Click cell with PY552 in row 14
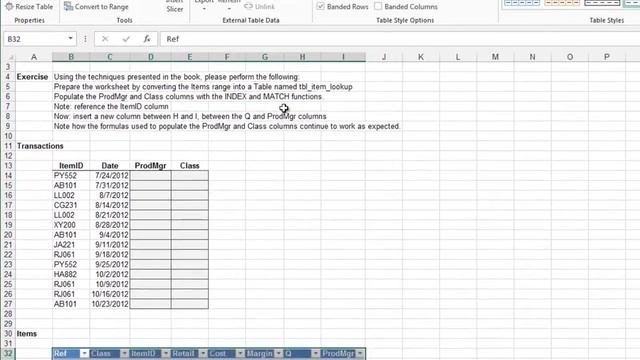The height and width of the screenshot is (360, 640). coord(71,176)
